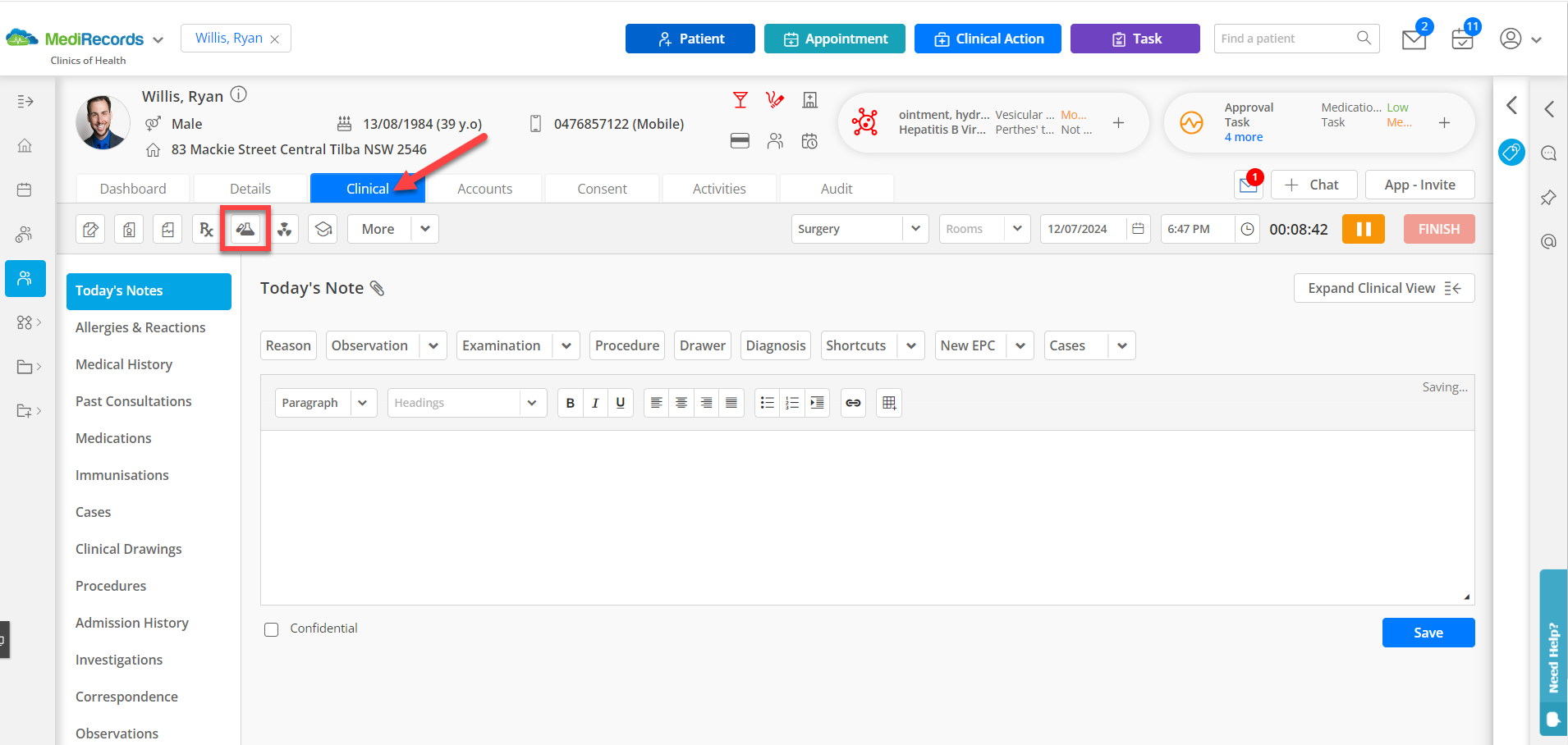The height and width of the screenshot is (745, 1568).
Task: Open the patient info circle icon
Action: (238, 94)
